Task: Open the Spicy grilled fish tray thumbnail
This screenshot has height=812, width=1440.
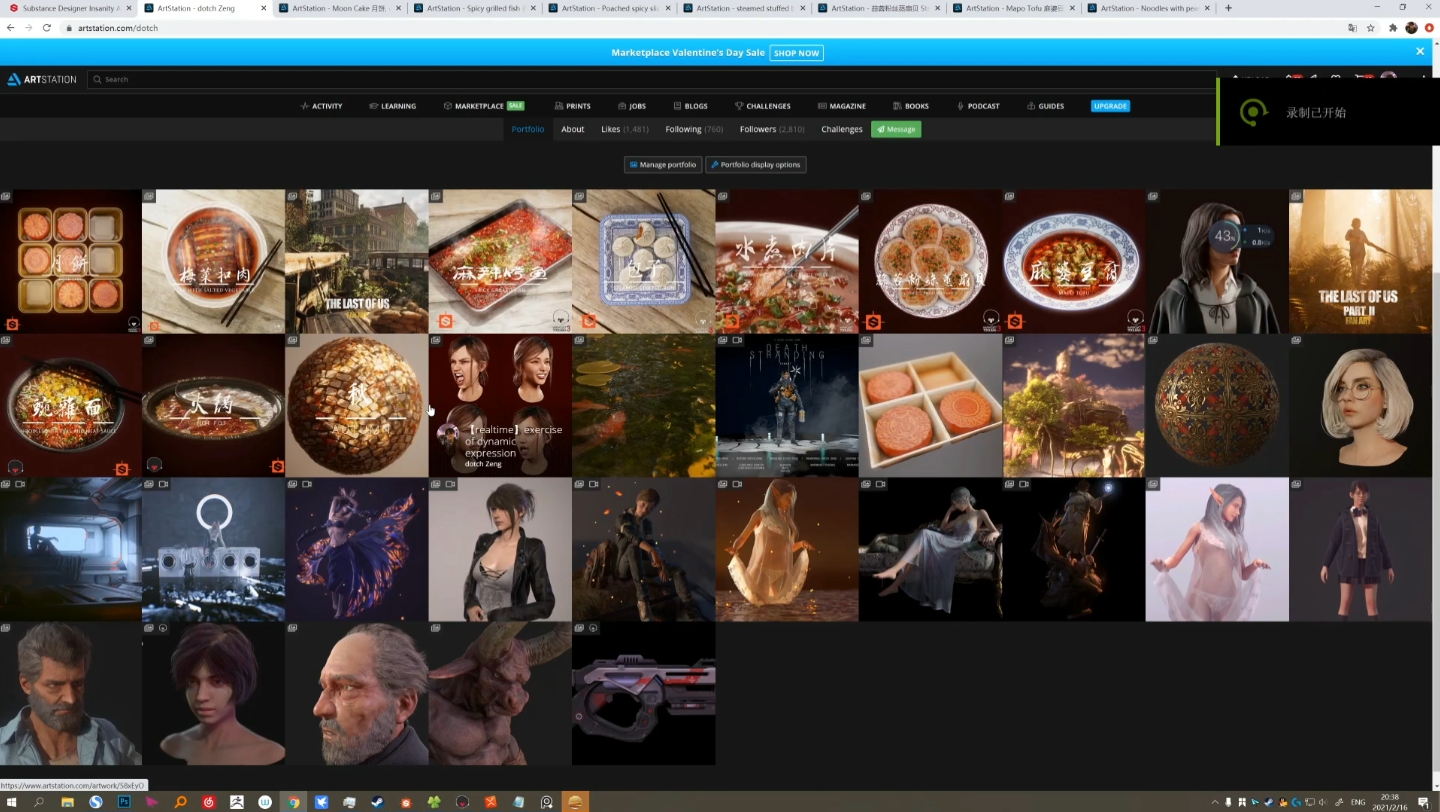Action: pyautogui.click(x=500, y=261)
